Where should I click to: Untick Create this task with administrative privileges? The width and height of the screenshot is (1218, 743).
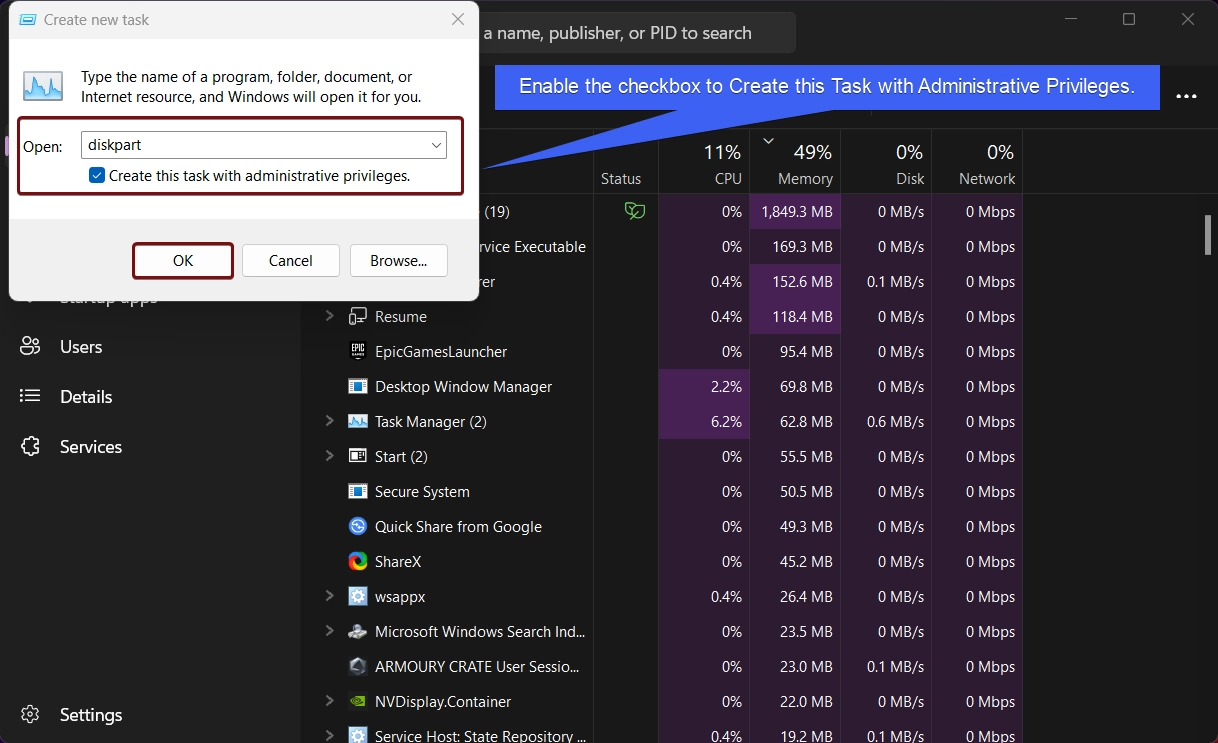click(96, 175)
